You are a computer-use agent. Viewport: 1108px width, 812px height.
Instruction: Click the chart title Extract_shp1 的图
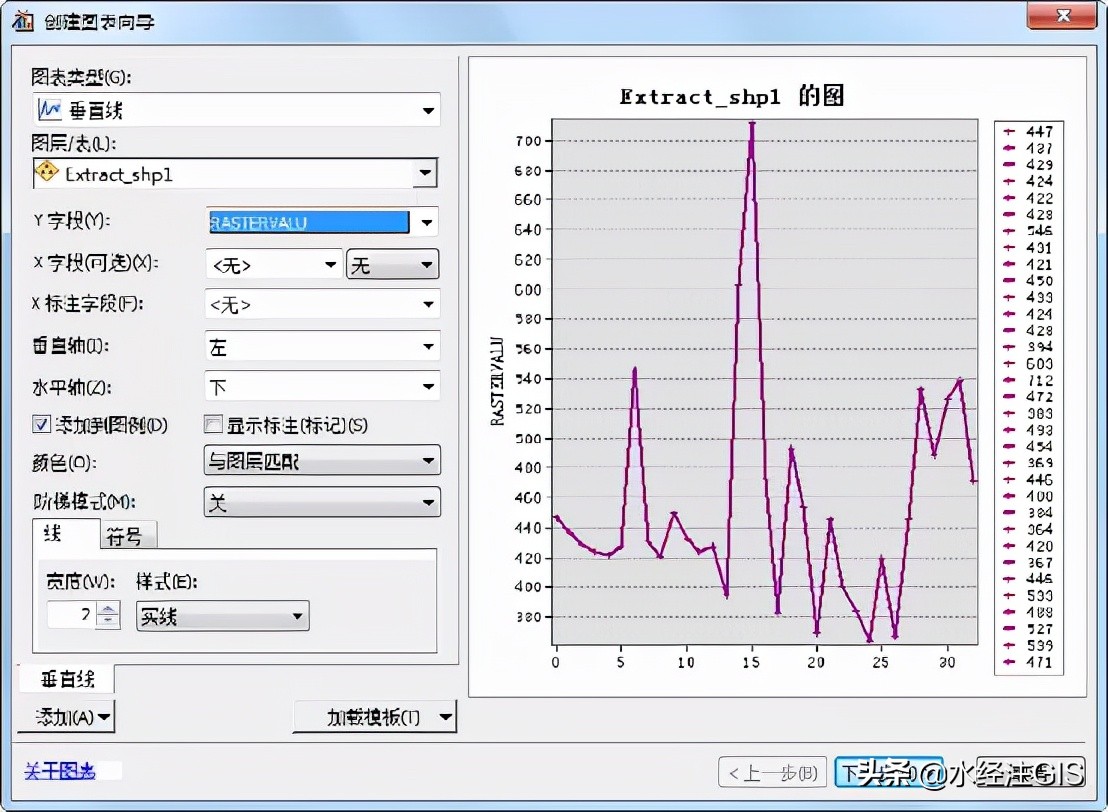pos(732,96)
